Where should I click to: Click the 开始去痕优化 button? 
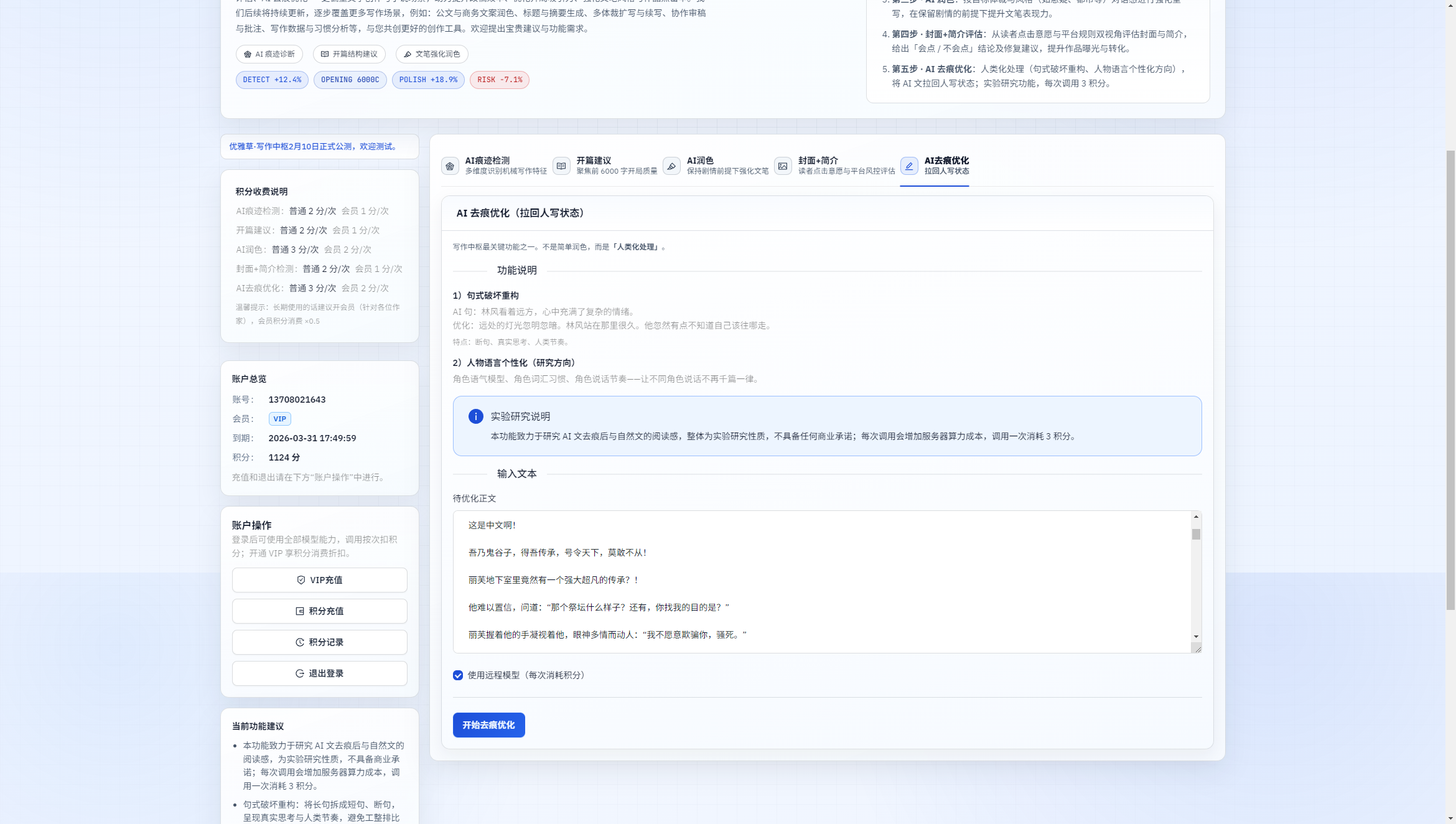(x=488, y=725)
